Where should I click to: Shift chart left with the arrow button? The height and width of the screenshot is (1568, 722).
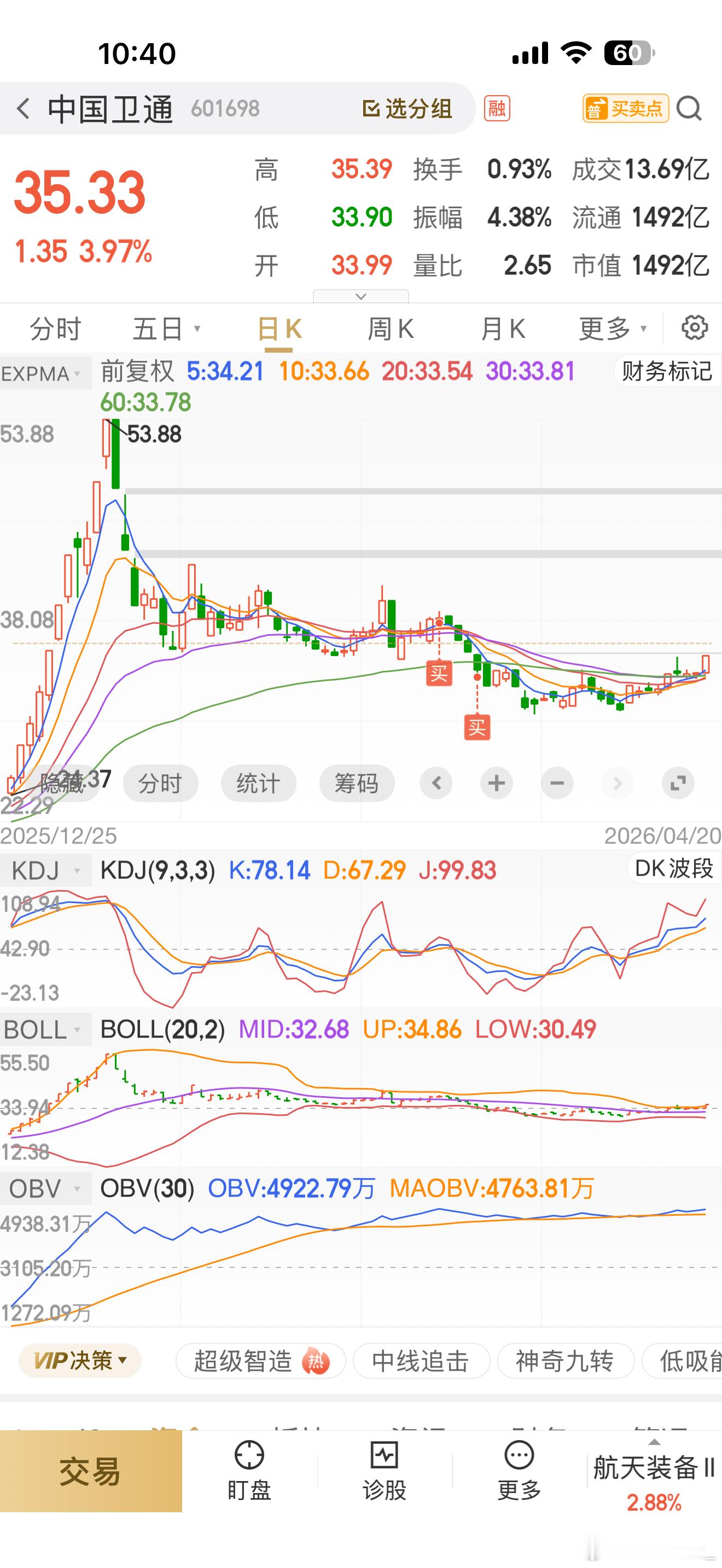tap(436, 783)
